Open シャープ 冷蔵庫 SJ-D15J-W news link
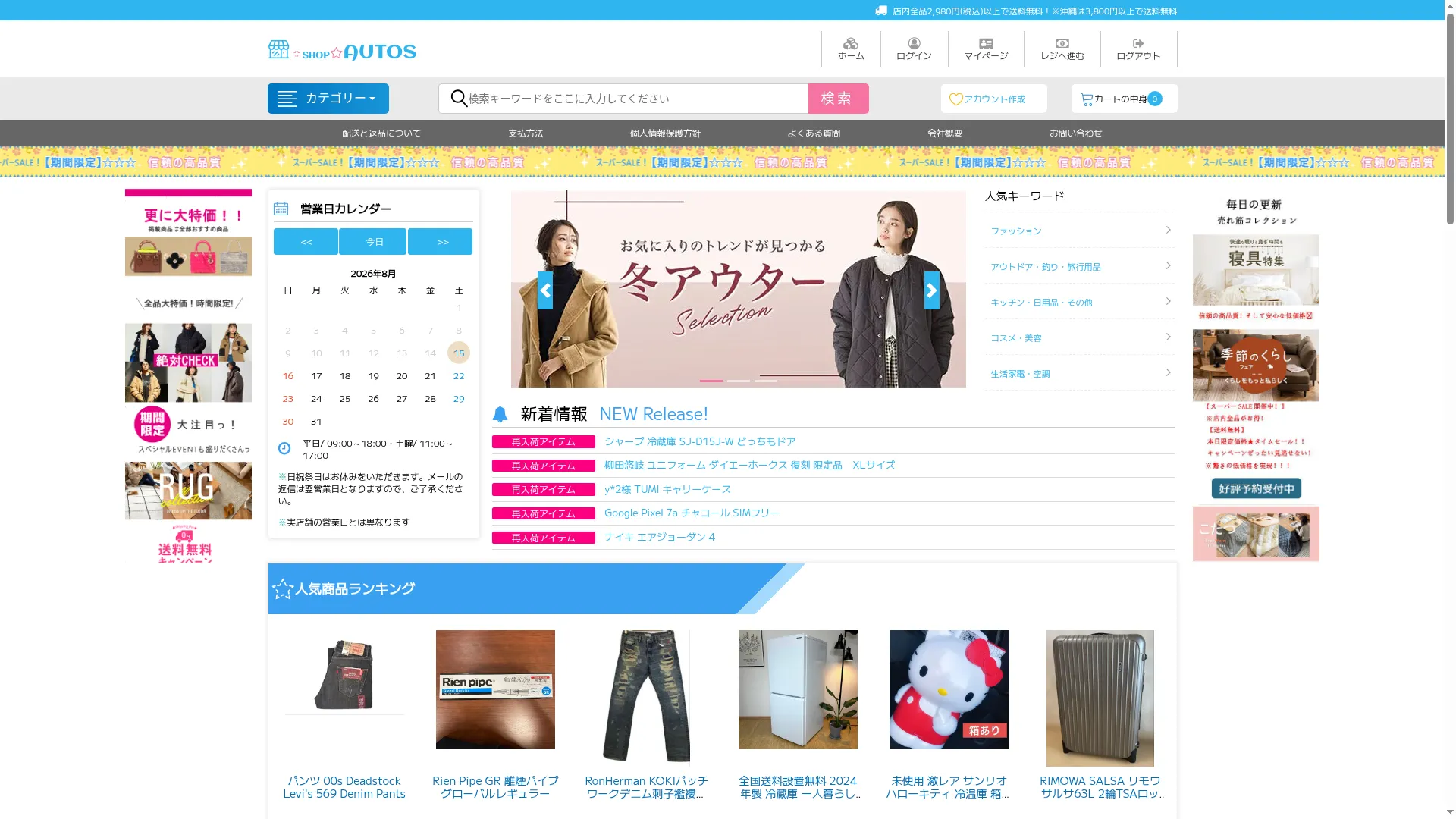Viewport: 1456px width, 819px height. (x=700, y=441)
